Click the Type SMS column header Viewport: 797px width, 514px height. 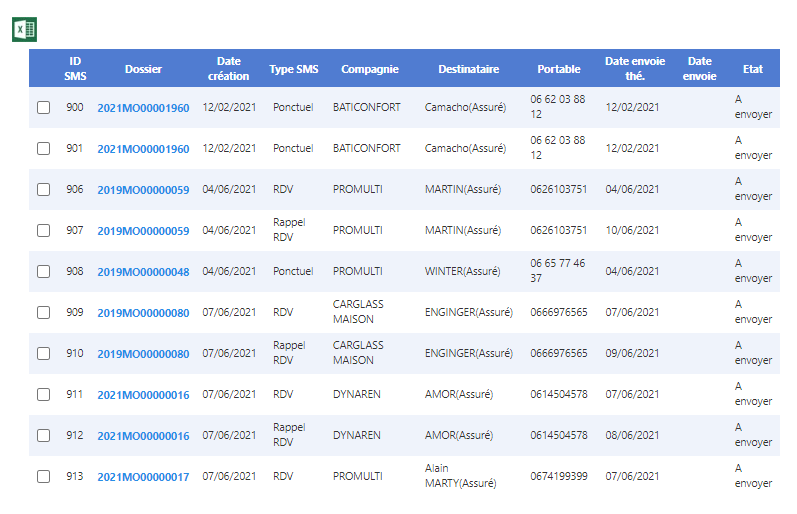tap(294, 69)
